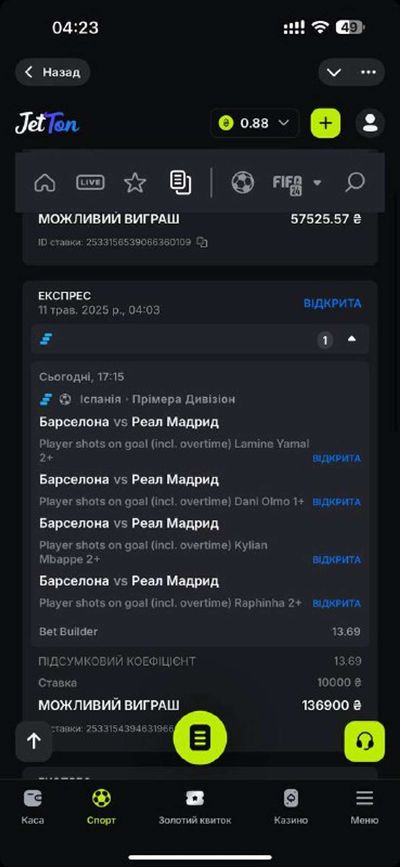The image size is (400, 867).
Task: Open the user profile avatar icon
Action: coord(370,123)
